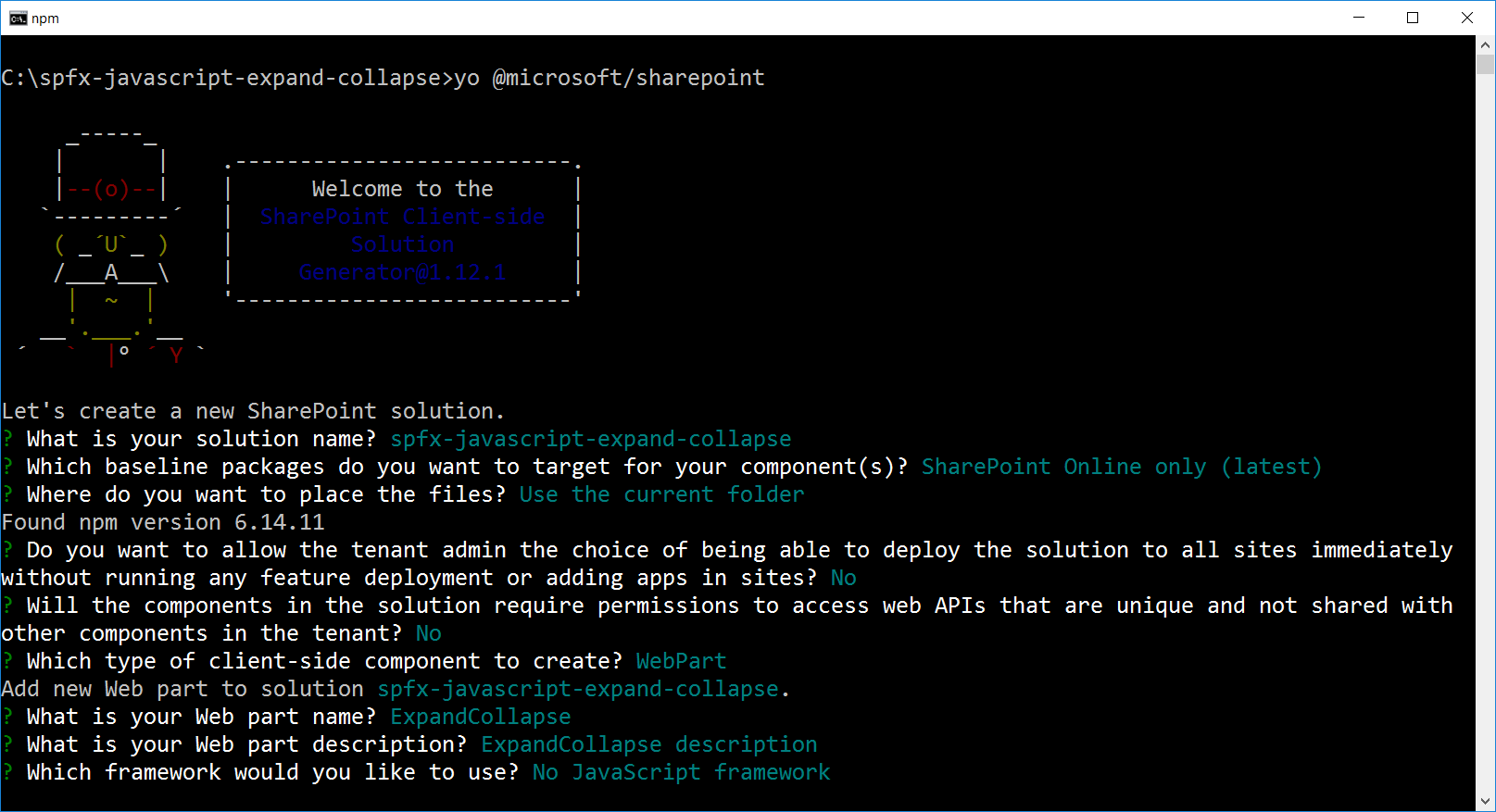1496x812 pixels.
Task: Click the command prompt icon in title bar
Action: click(18, 19)
